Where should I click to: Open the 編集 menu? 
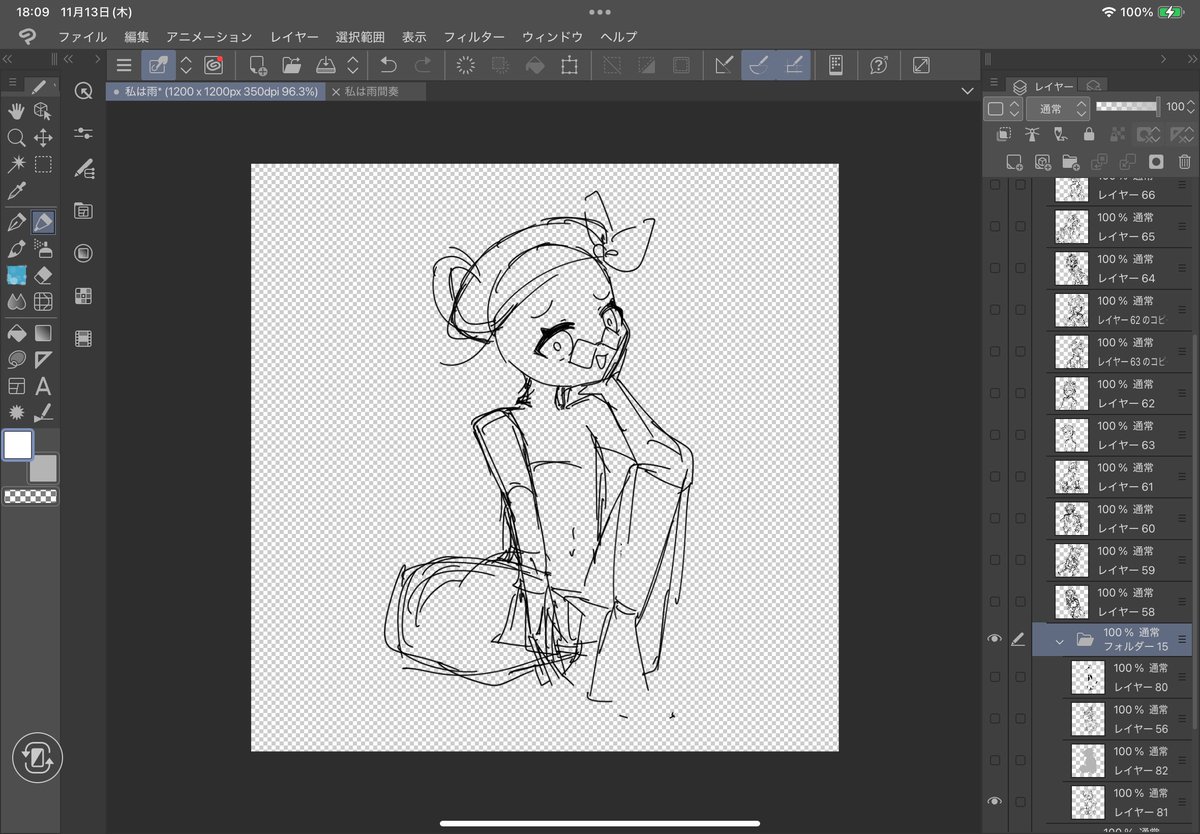pyautogui.click(x=137, y=37)
